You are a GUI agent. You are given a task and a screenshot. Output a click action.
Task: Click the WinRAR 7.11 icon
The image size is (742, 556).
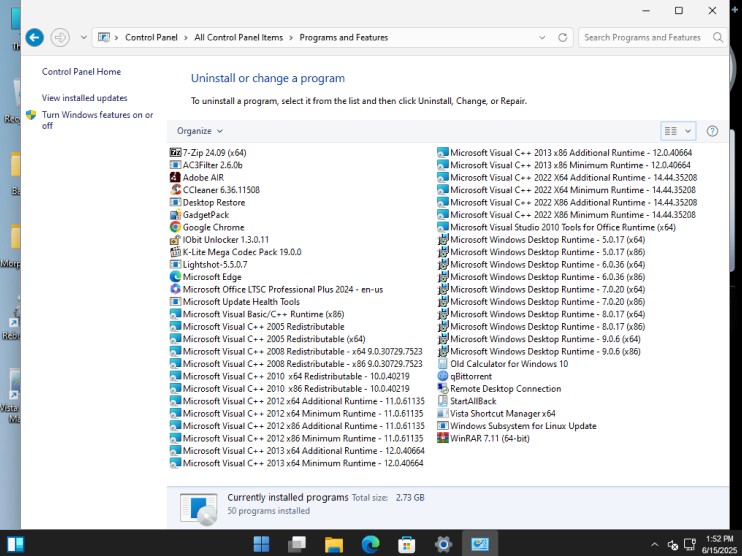point(442,438)
